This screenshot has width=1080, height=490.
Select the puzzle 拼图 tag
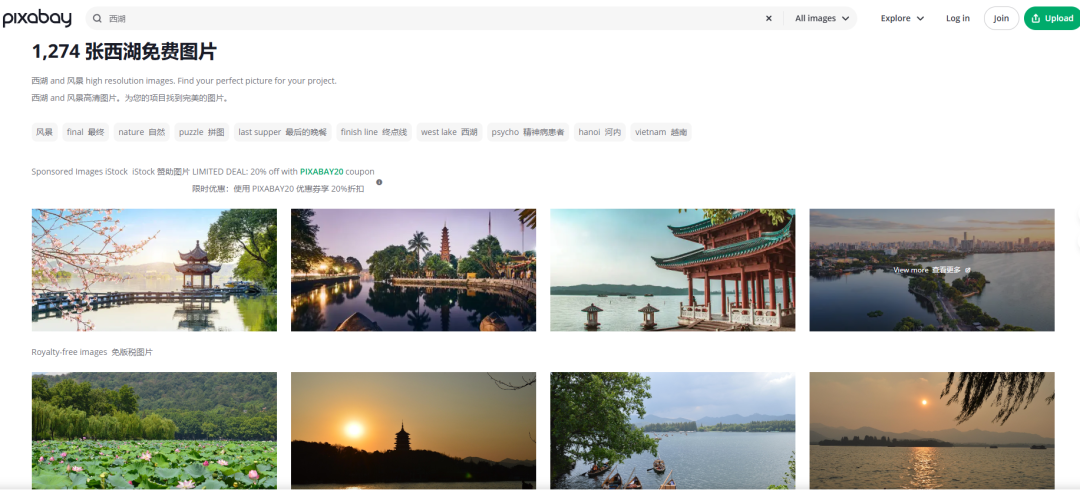coord(202,132)
